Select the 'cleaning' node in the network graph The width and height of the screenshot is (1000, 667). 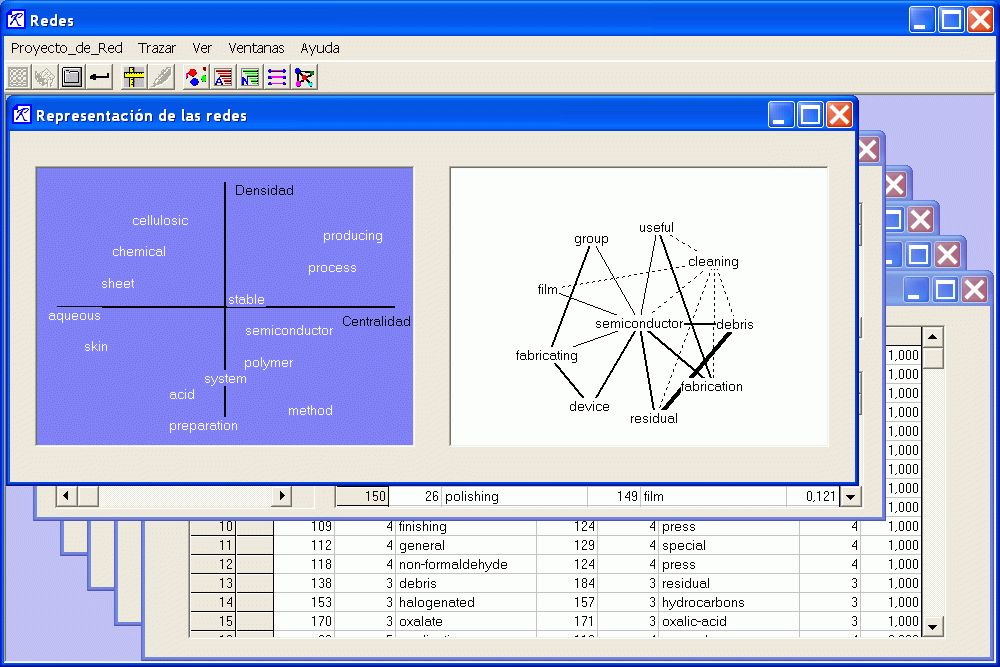713,262
